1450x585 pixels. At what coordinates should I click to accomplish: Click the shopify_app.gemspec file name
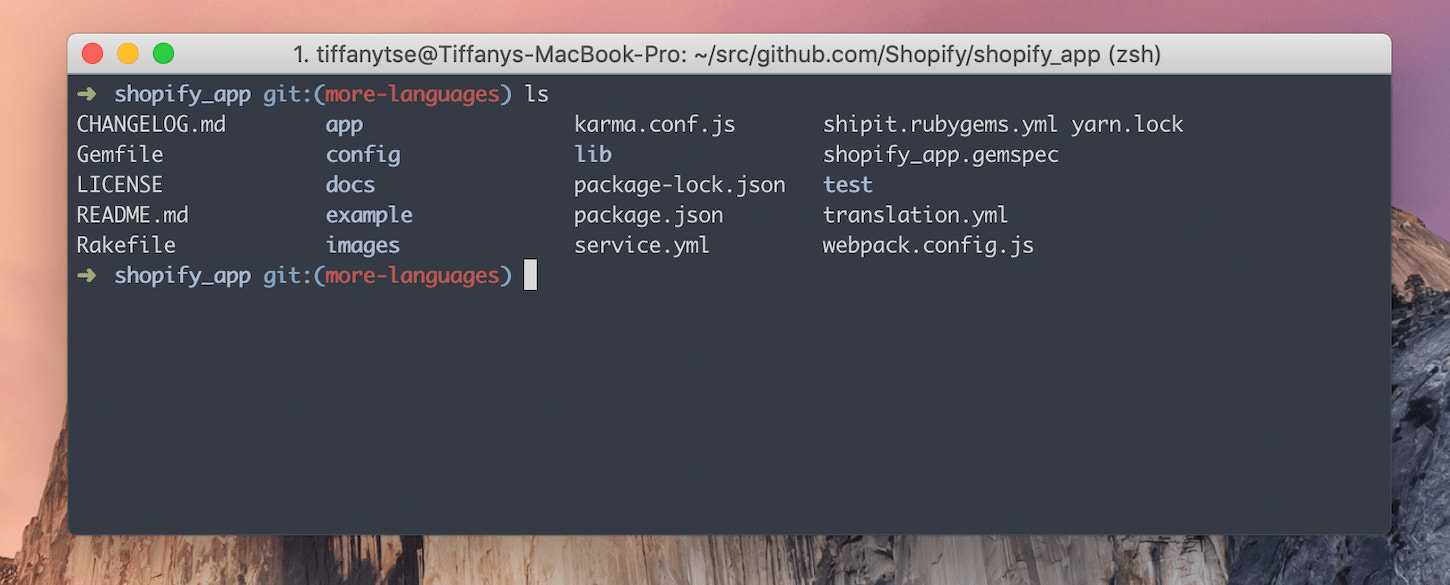pos(940,155)
